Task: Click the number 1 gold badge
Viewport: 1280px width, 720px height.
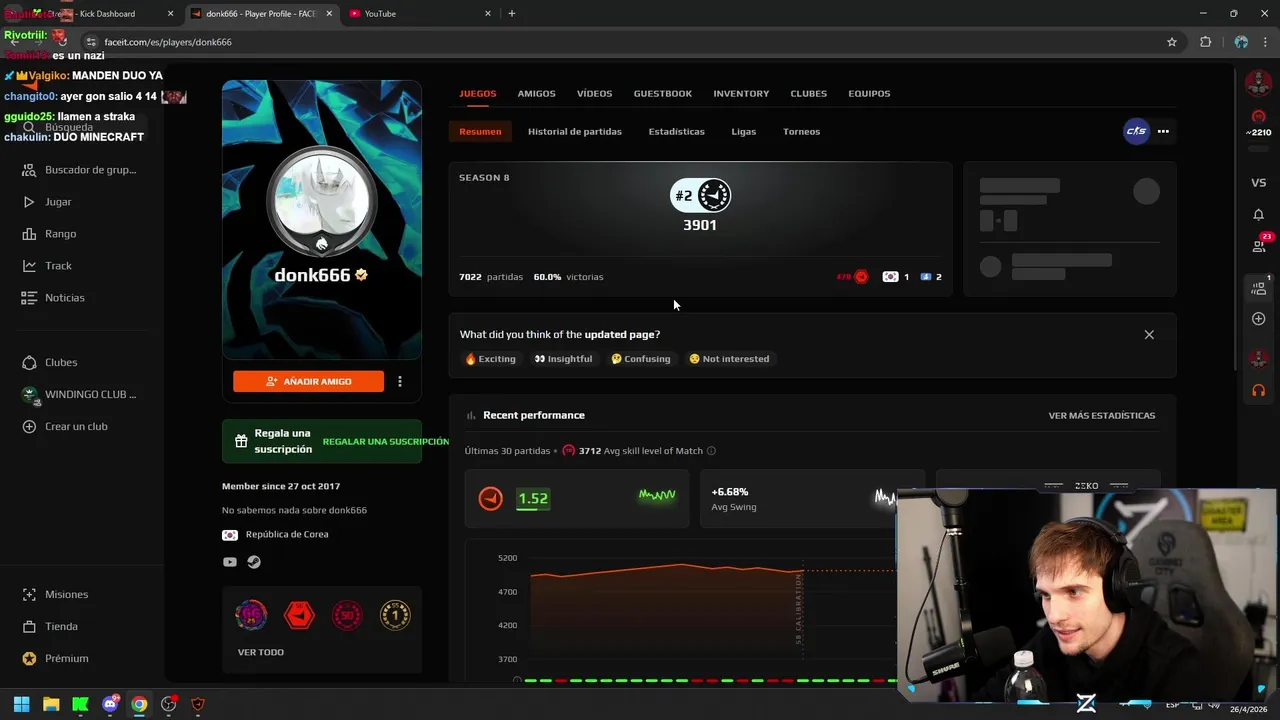Action: tap(395, 615)
